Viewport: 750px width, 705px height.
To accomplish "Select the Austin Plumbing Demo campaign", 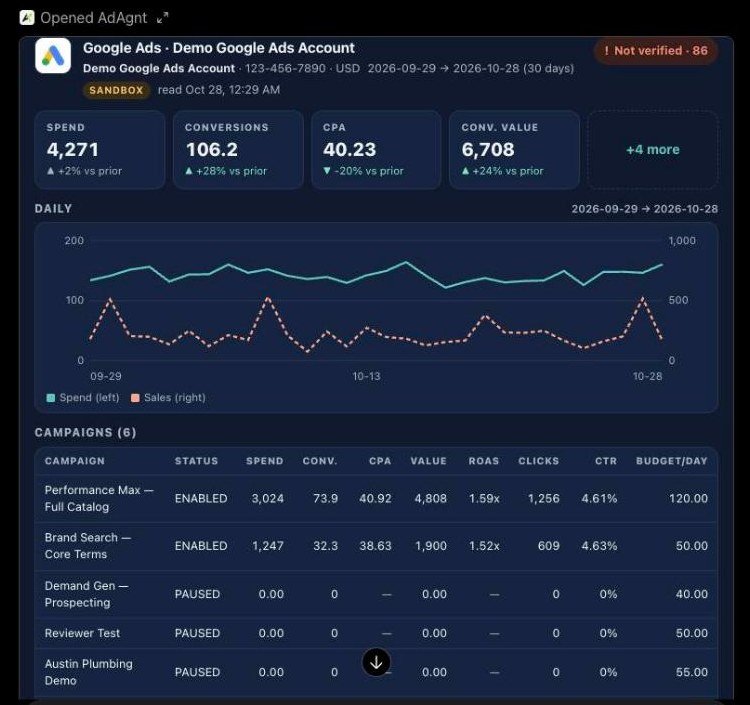I will [x=88, y=672].
